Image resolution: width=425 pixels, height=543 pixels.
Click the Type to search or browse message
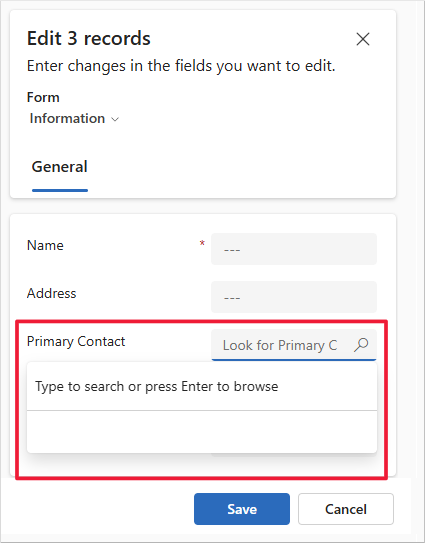click(x=157, y=386)
